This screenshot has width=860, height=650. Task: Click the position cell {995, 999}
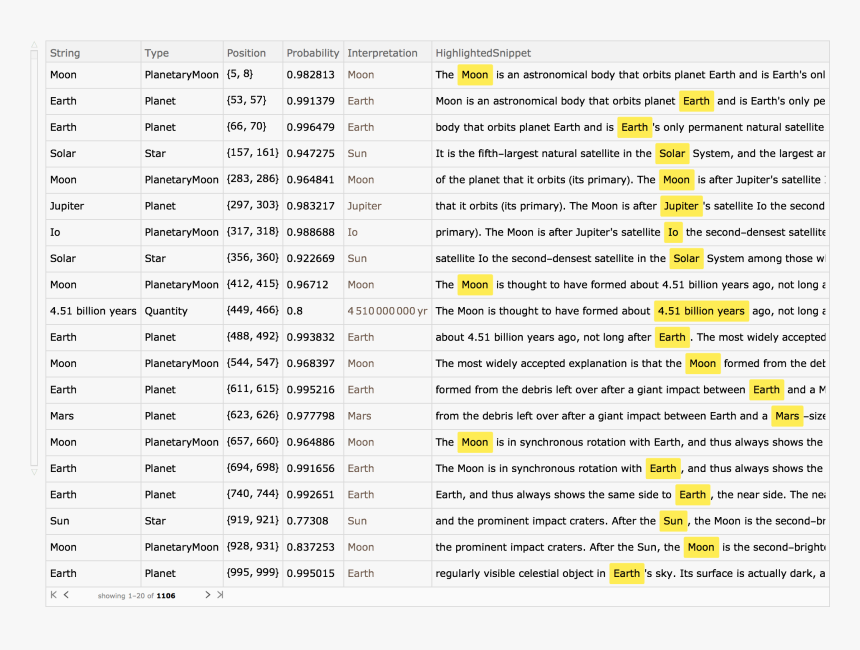tap(253, 573)
